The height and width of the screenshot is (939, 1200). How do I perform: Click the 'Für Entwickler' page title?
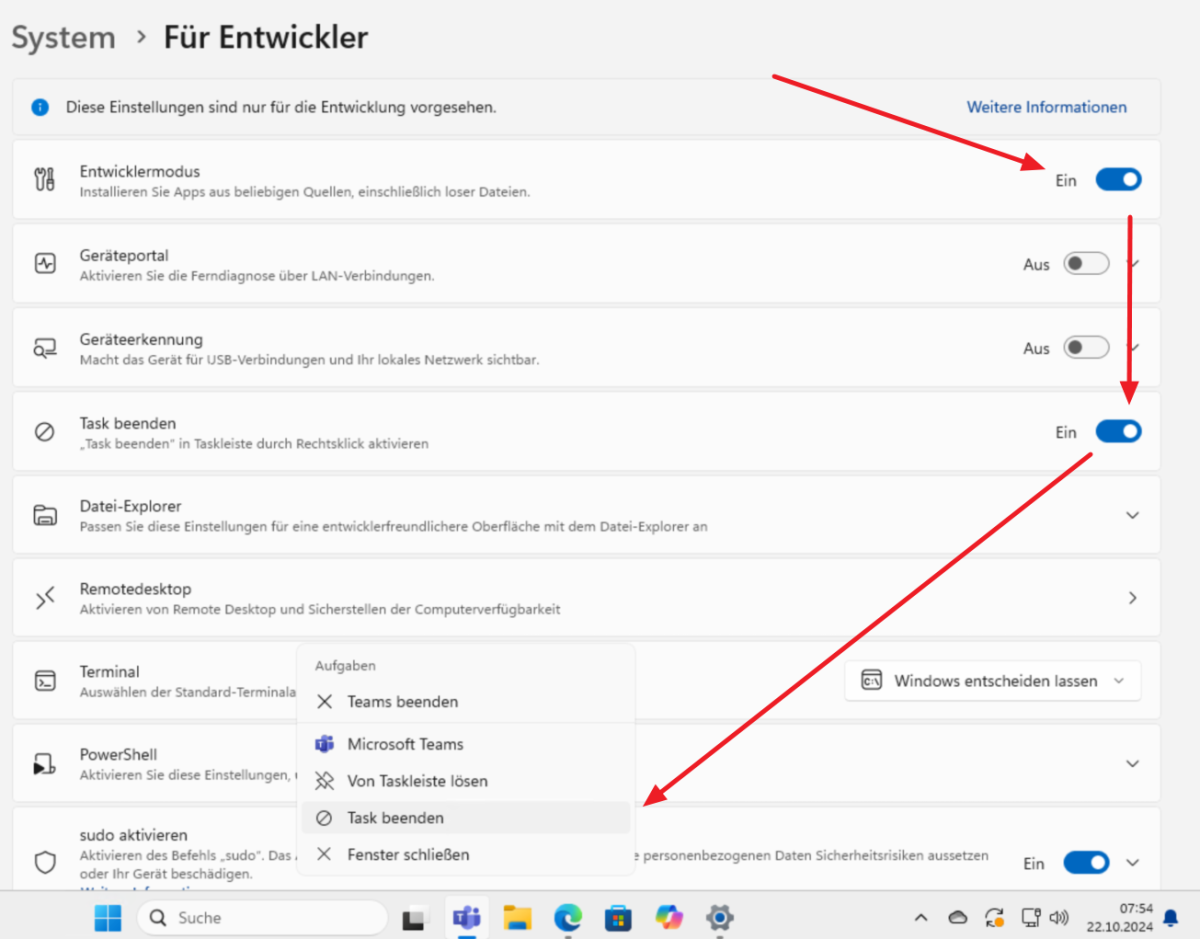[266, 38]
